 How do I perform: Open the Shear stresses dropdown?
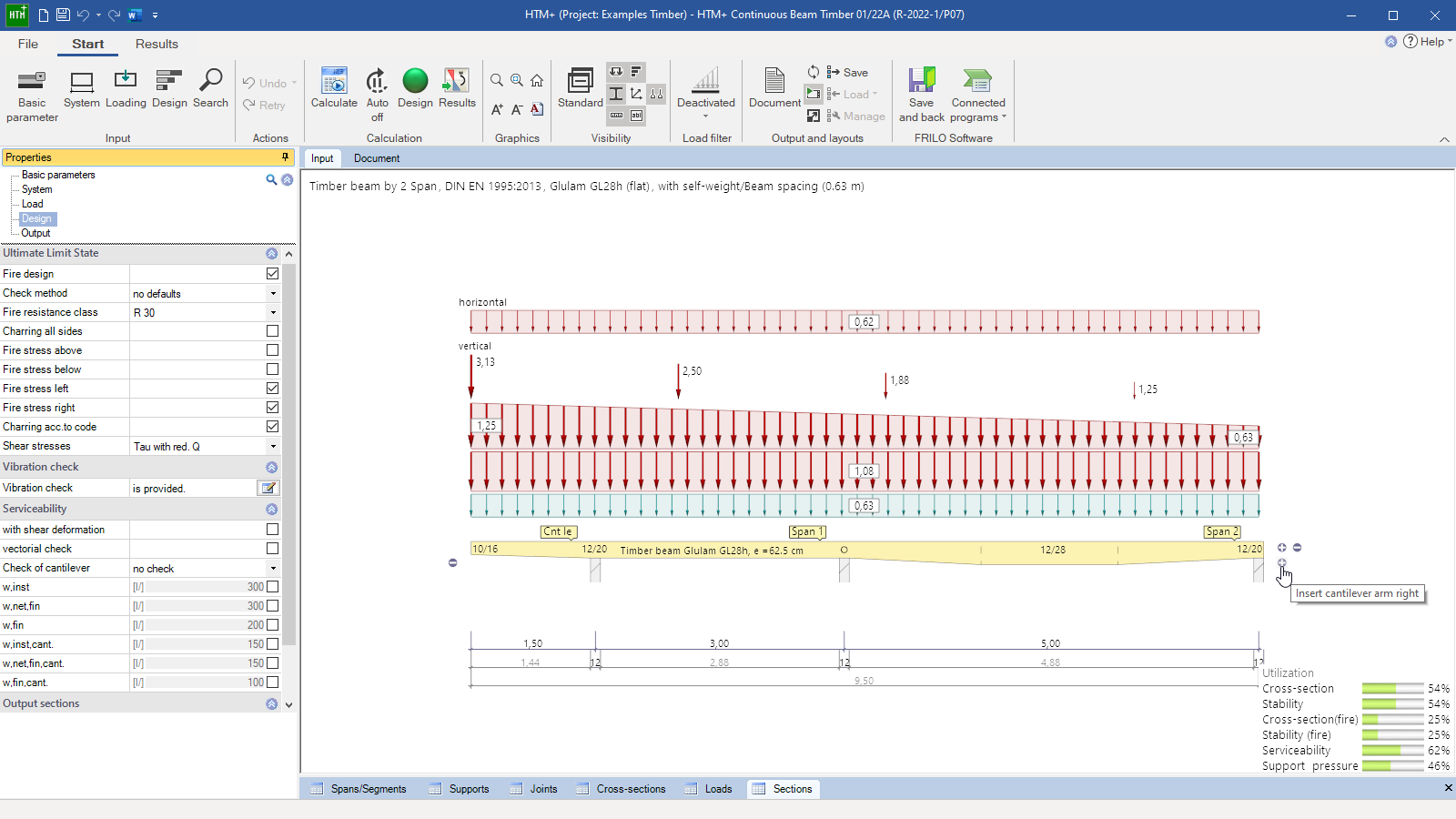point(272,446)
